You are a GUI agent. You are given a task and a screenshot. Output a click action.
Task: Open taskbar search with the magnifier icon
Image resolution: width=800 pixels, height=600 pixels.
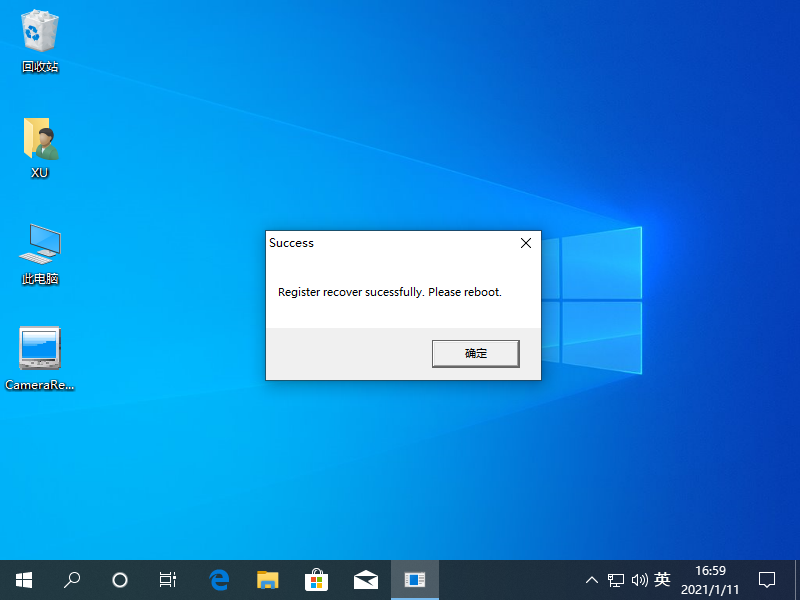click(72, 579)
